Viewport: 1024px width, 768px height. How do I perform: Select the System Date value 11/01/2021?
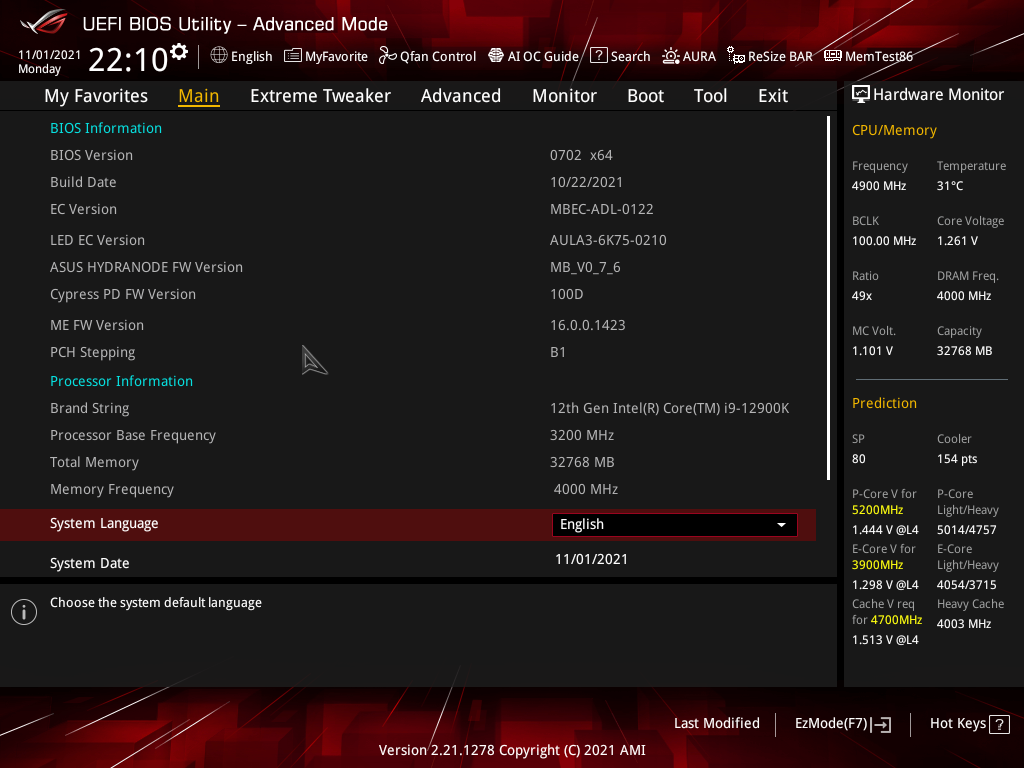click(591, 559)
